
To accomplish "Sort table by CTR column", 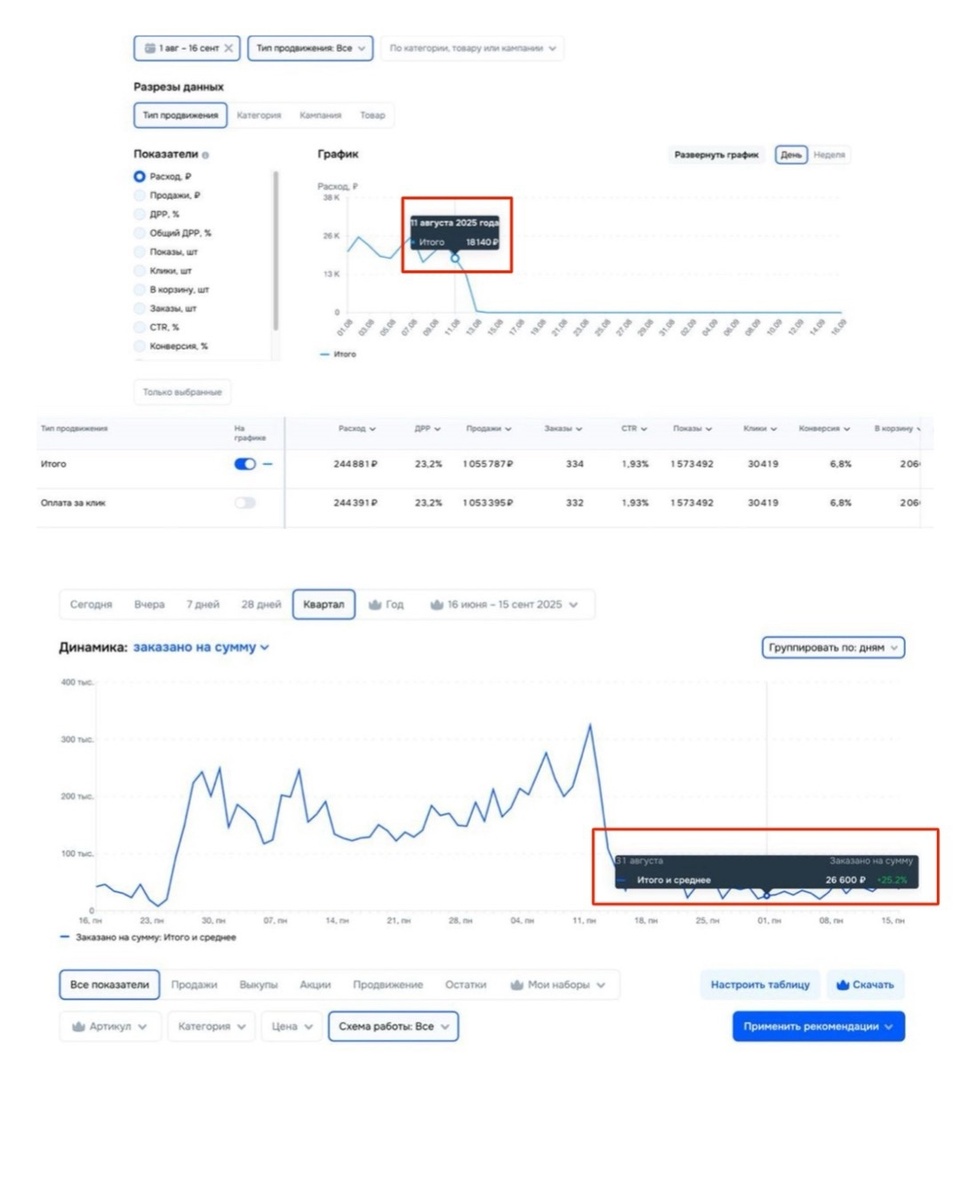I will pos(634,429).
